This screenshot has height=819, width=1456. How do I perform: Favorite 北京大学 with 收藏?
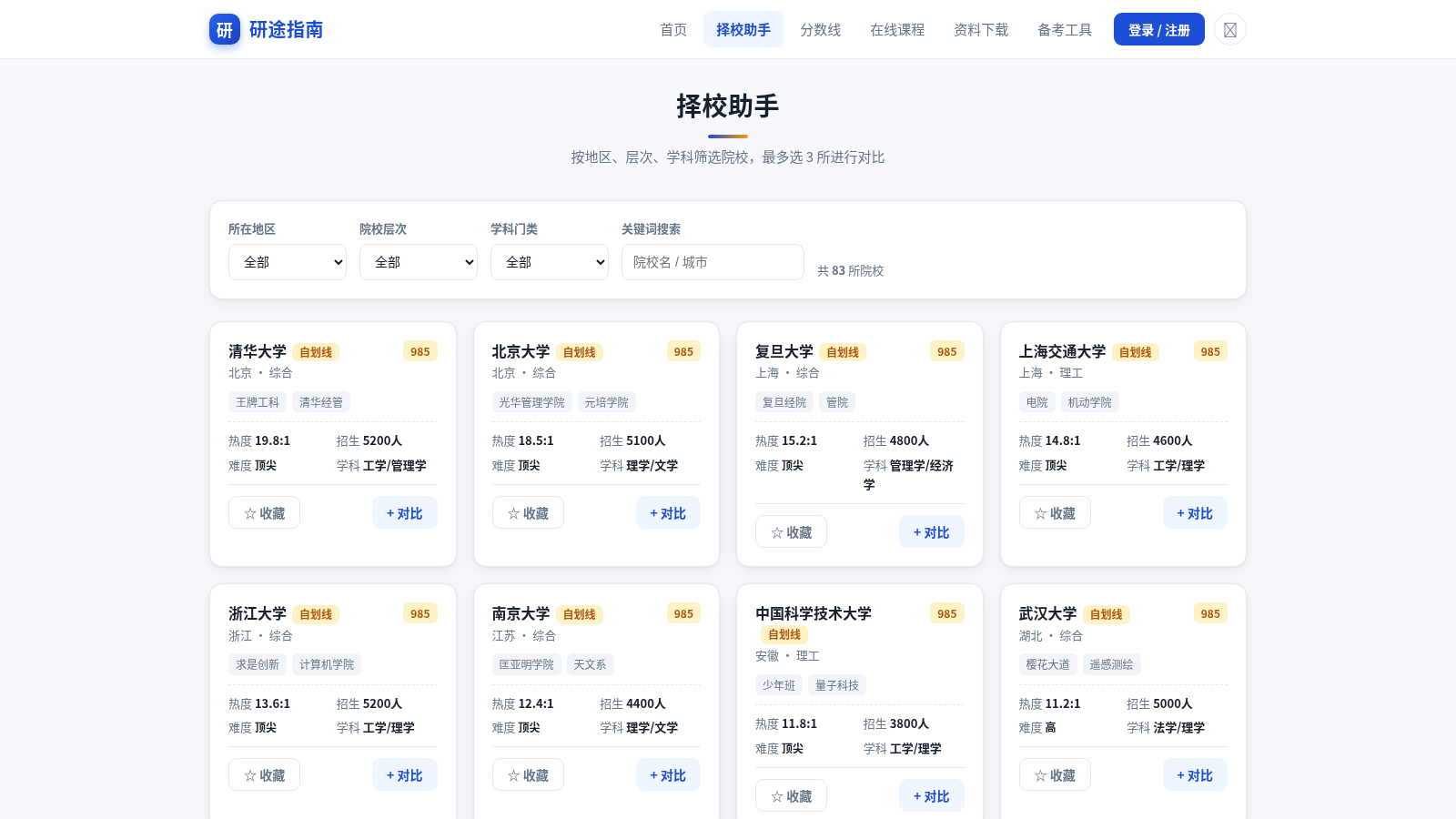(528, 513)
